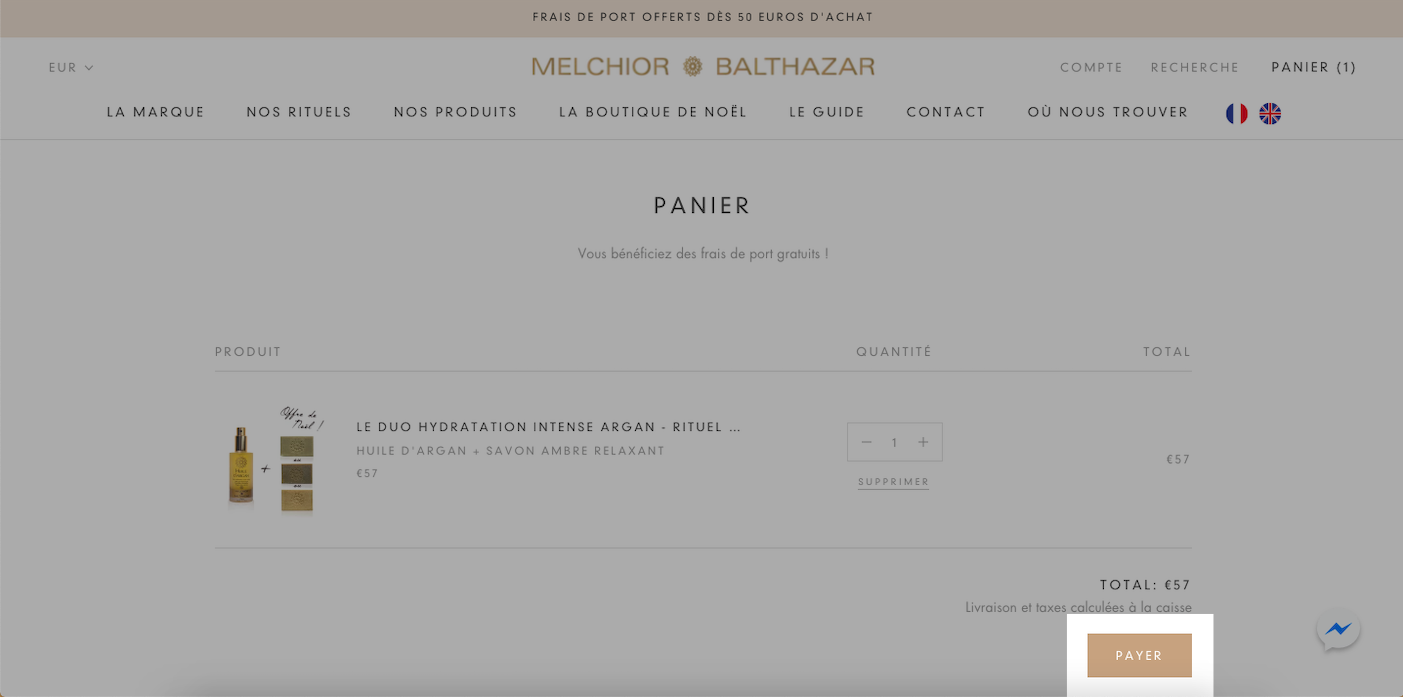This screenshot has width=1403, height=697.
Task: Remove item with Supprimer link
Action: point(893,482)
